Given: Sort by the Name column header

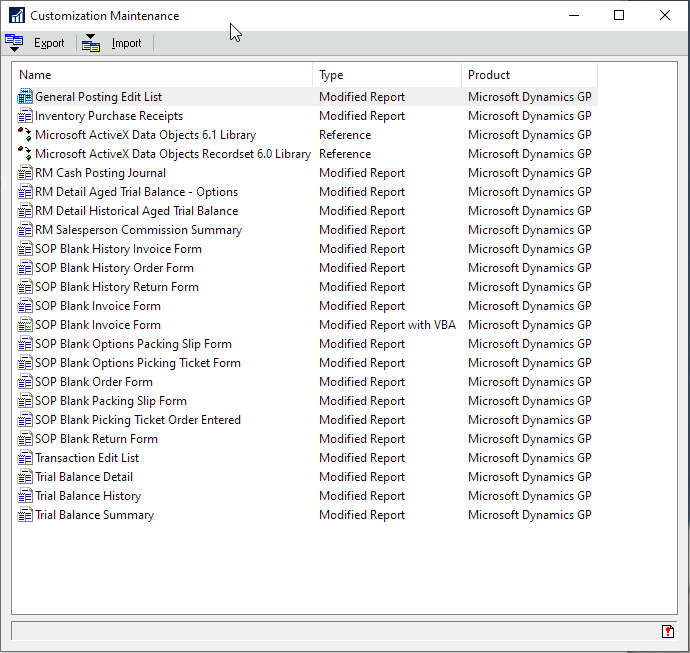Looking at the screenshot, I should [162, 75].
